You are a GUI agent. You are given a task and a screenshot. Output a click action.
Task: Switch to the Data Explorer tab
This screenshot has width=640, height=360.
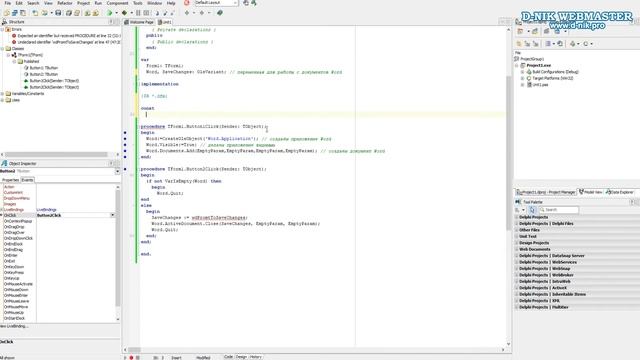tap(619, 192)
